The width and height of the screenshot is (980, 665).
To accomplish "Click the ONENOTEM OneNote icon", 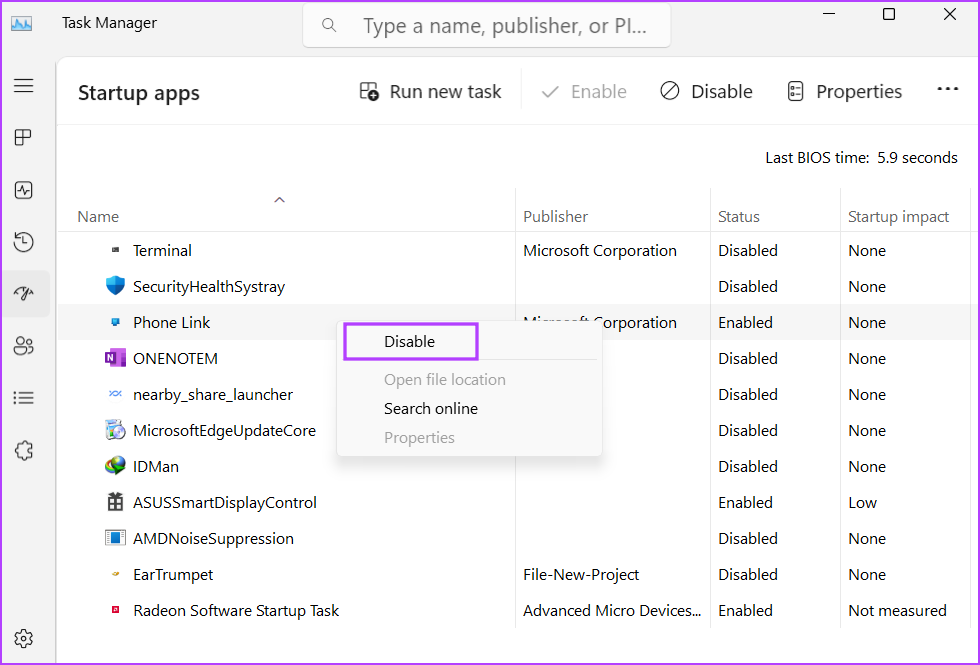I will (x=115, y=358).
